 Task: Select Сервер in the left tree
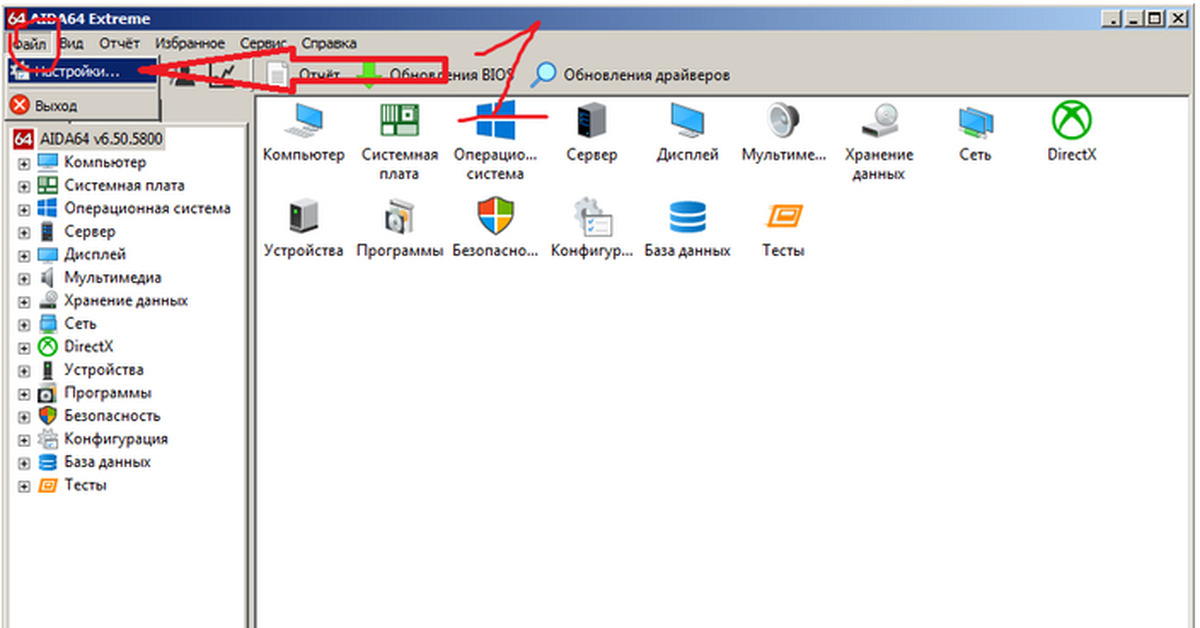(x=90, y=231)
